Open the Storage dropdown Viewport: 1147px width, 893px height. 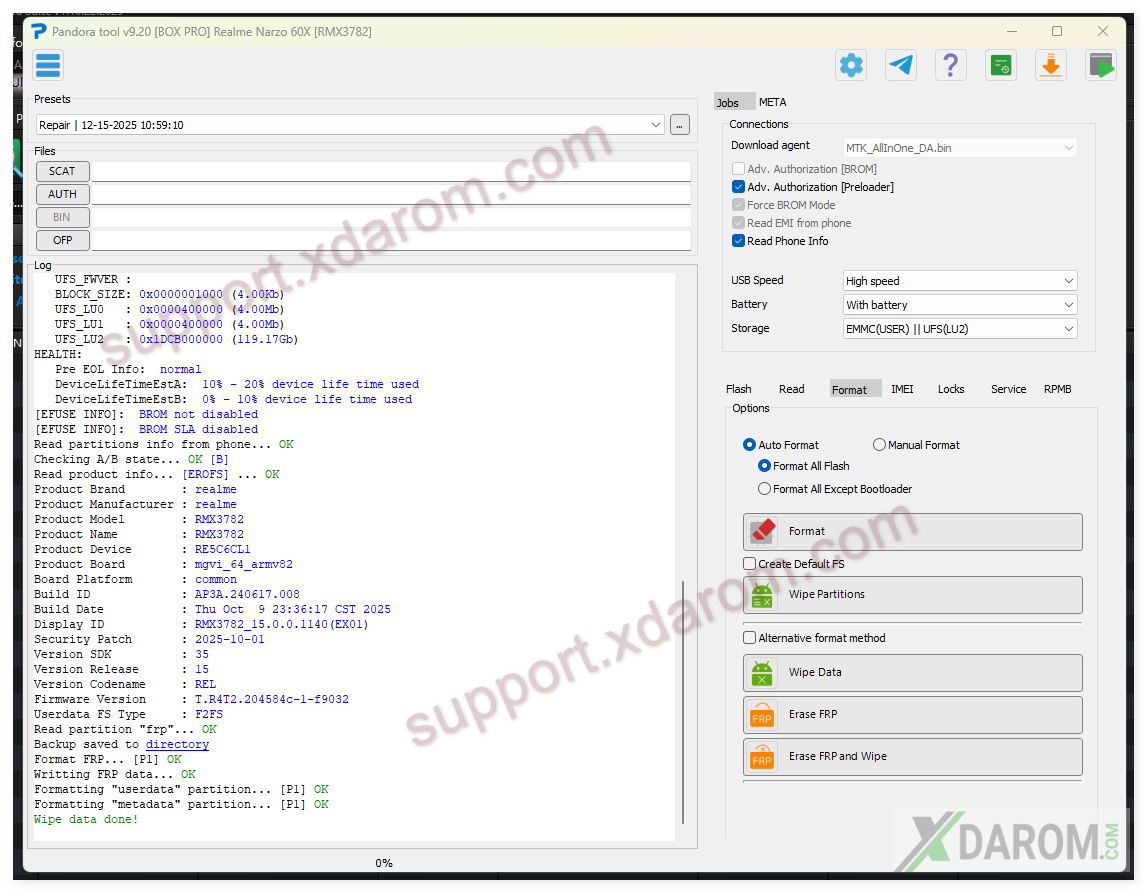(x=960, y=329)
